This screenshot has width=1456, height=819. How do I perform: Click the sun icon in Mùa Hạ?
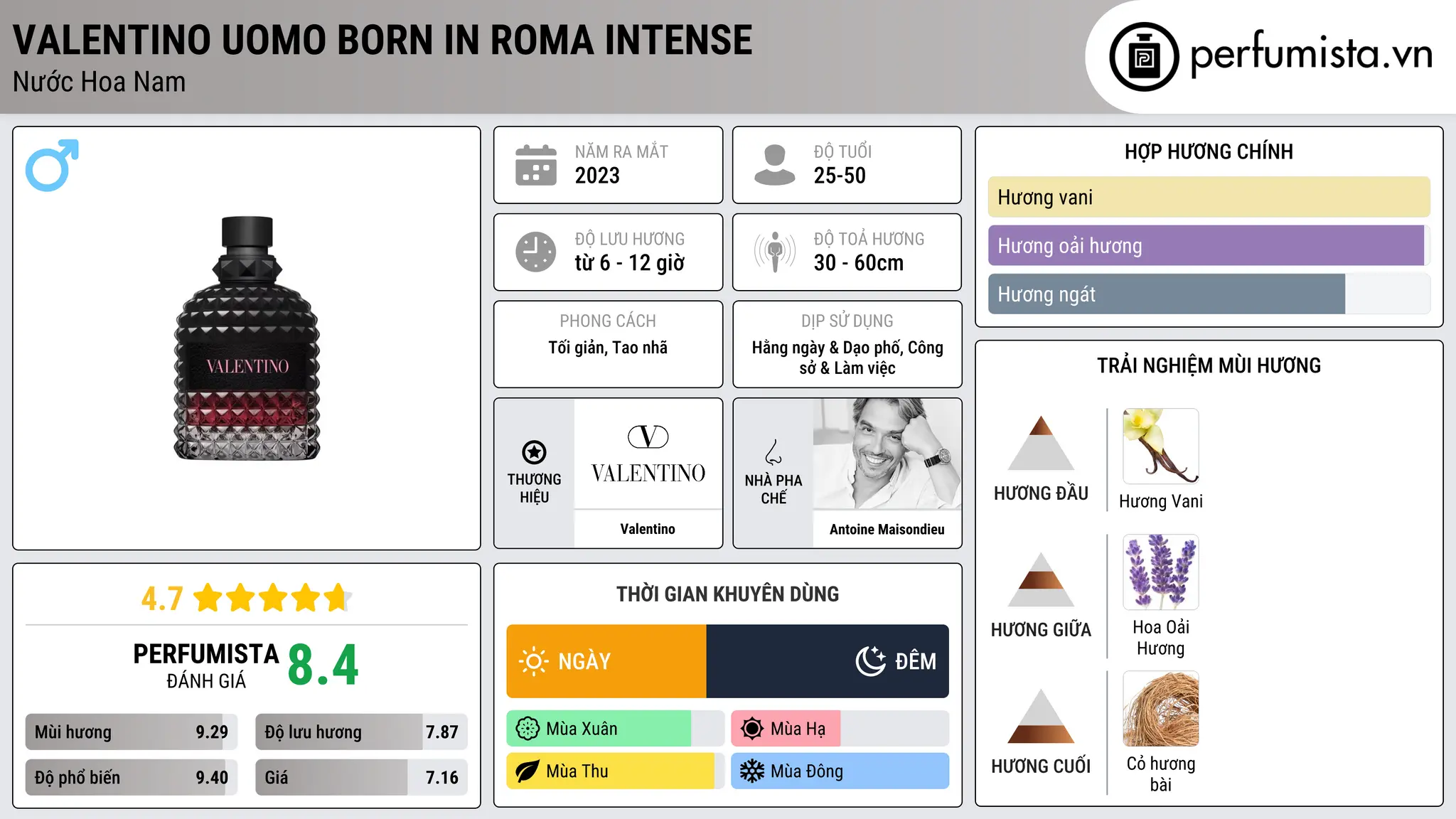click(x=751, y=729)
